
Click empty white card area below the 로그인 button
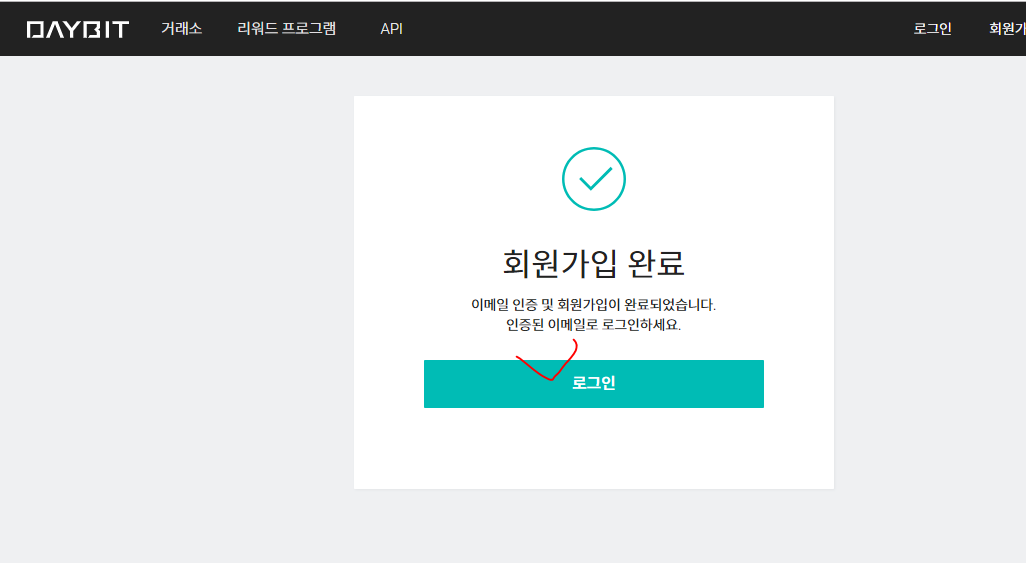(x=593, y=448)
